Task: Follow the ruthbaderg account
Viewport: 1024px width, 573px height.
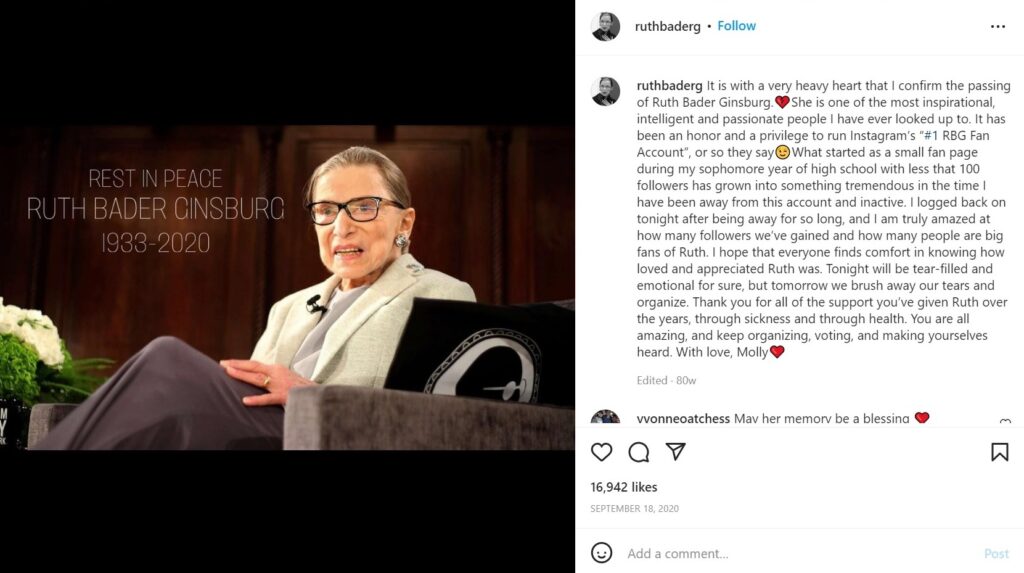Action: (736, 26)
